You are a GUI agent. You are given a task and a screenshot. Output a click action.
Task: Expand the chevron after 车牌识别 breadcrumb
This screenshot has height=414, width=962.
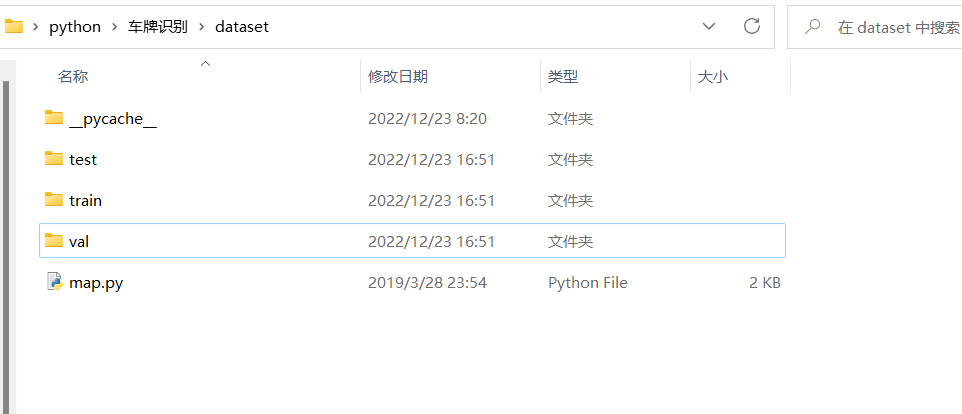201,27
